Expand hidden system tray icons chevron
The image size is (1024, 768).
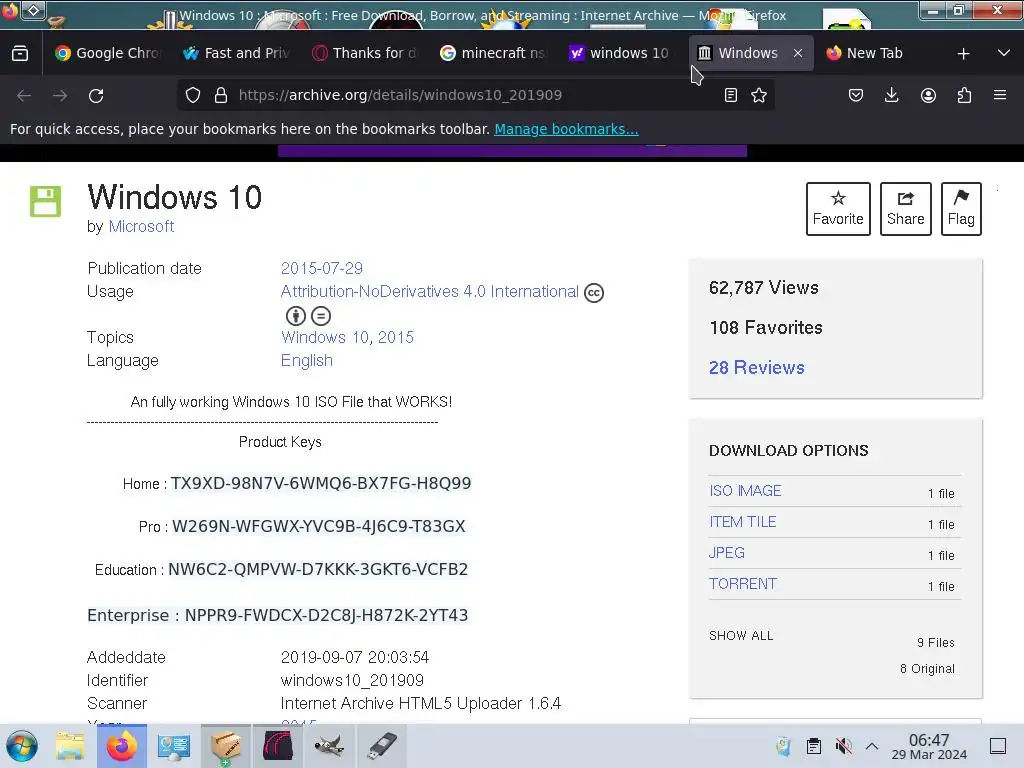click(x=872, y=746)
